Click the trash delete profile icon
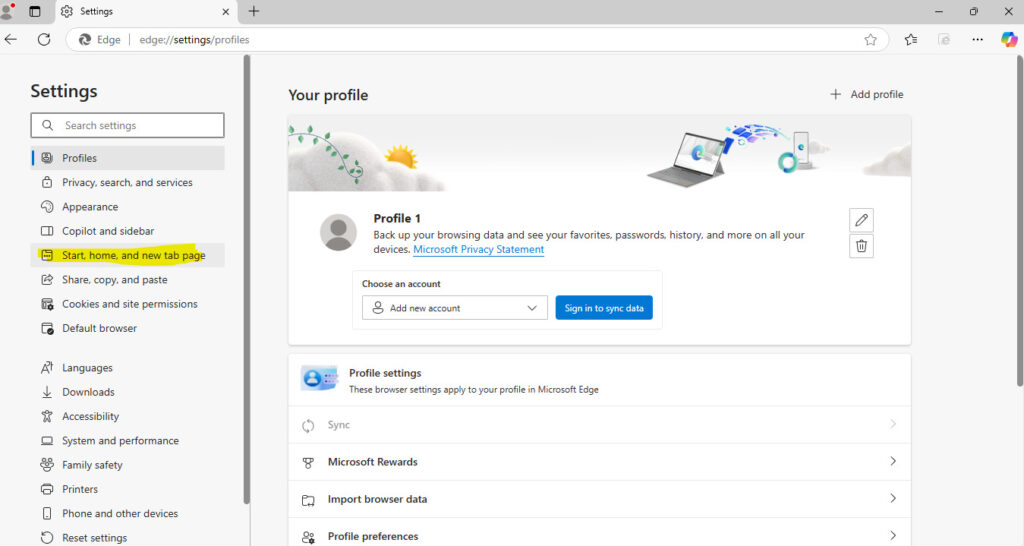The image size is (1024, 546). click(861, 246)
